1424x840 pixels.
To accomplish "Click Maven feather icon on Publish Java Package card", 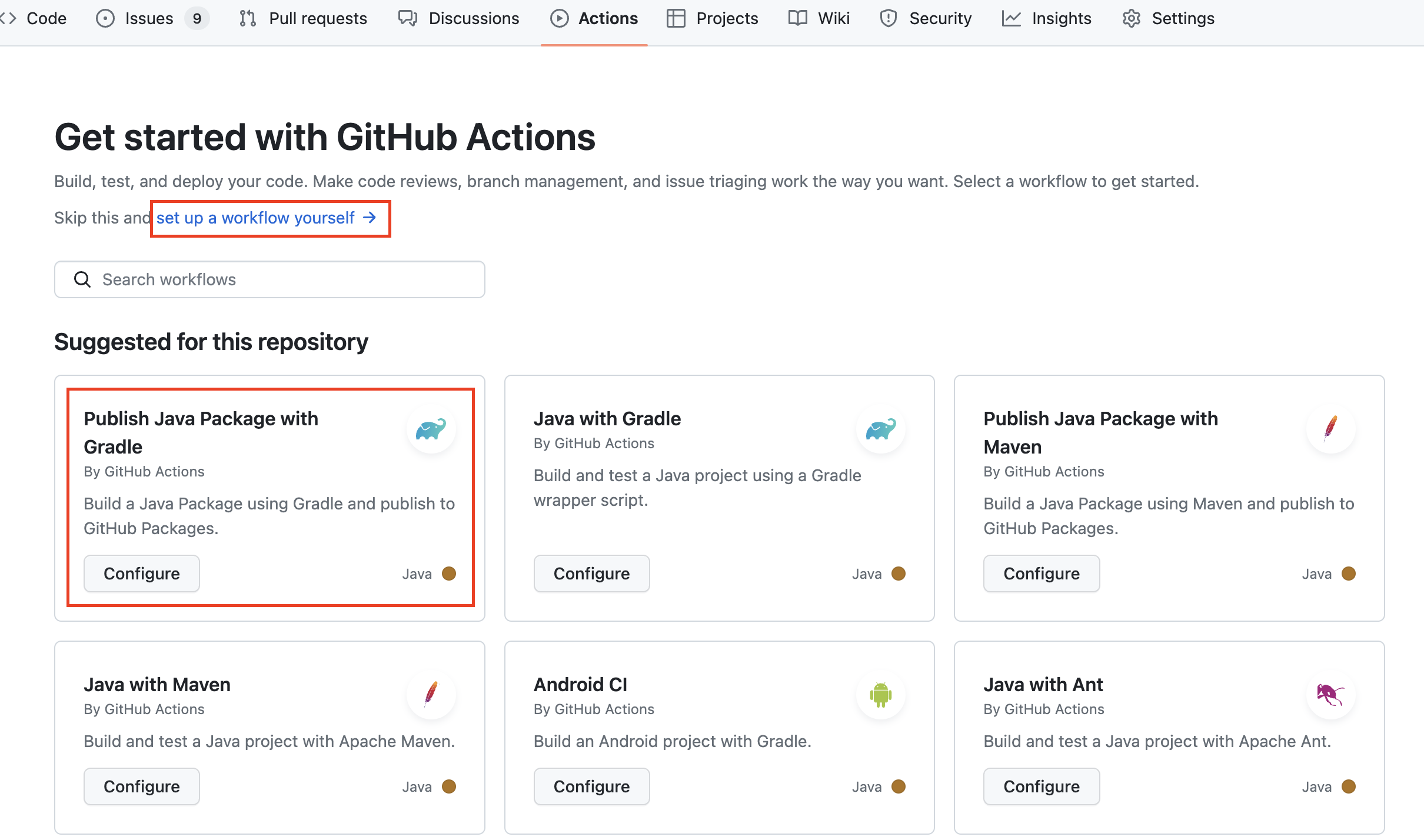I will coord(1330,429).
